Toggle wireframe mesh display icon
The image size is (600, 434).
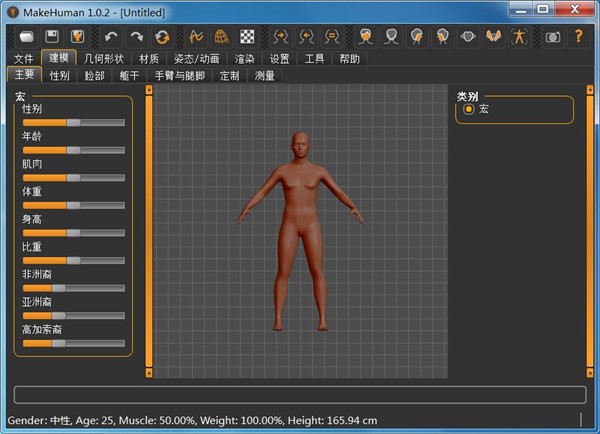[x=222, y=37]
